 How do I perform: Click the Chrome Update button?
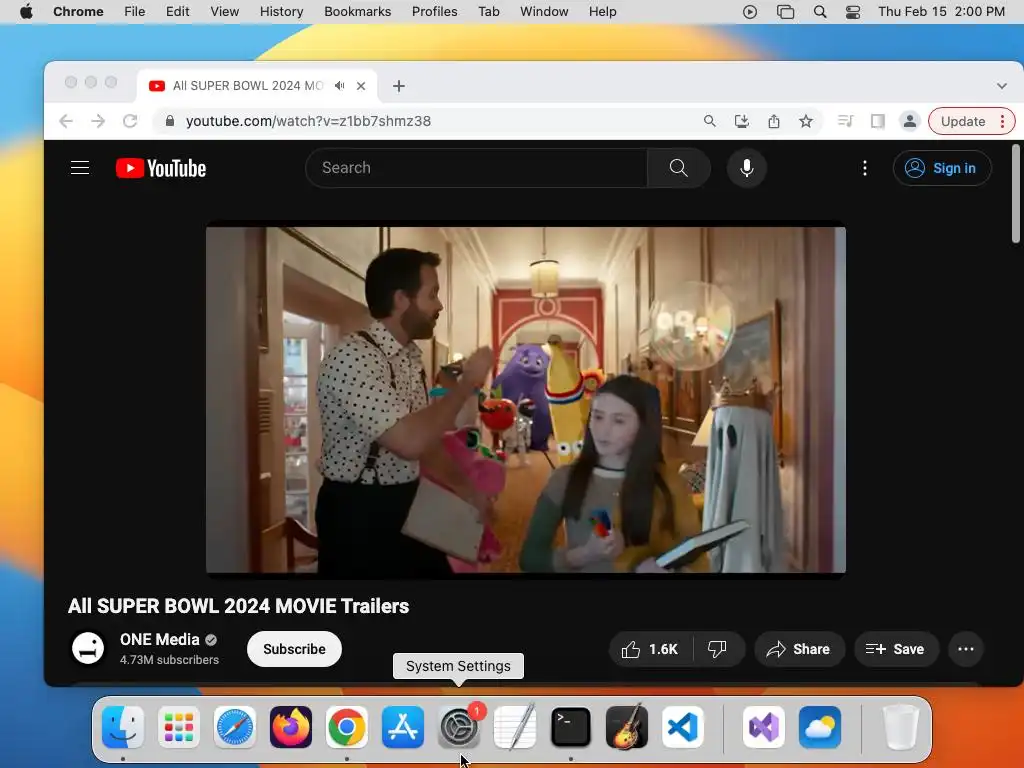click(963, 121)
